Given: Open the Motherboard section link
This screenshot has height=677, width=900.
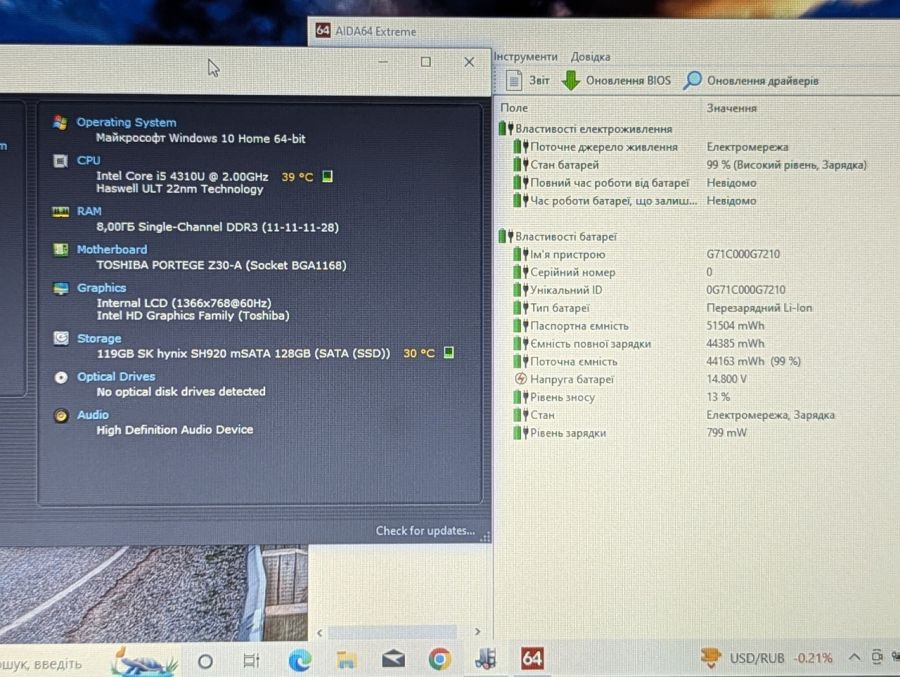Looking at the screenshot, I should 112,249.
